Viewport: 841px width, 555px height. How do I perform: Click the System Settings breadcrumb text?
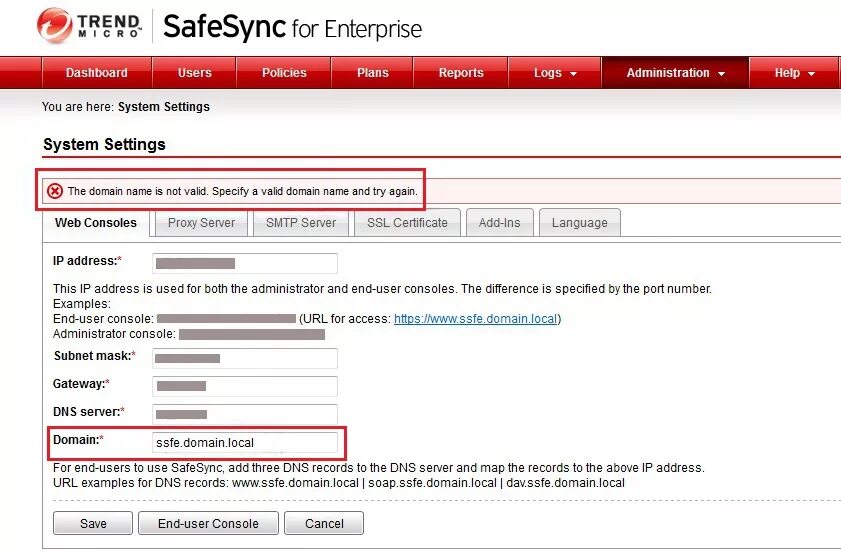pyautogui.click(x=164, y=107)
